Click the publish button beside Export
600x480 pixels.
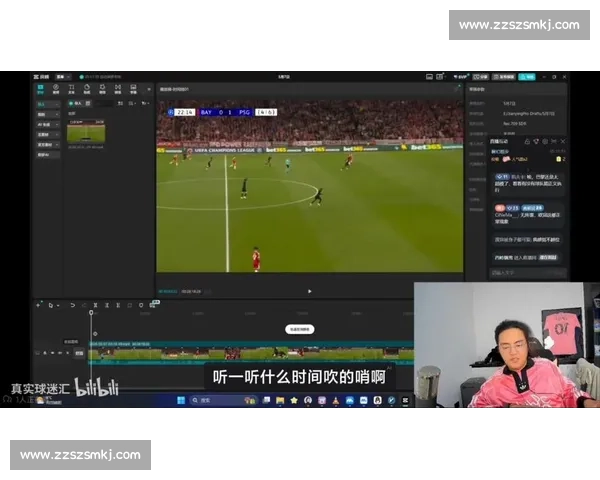coord(504,77)
